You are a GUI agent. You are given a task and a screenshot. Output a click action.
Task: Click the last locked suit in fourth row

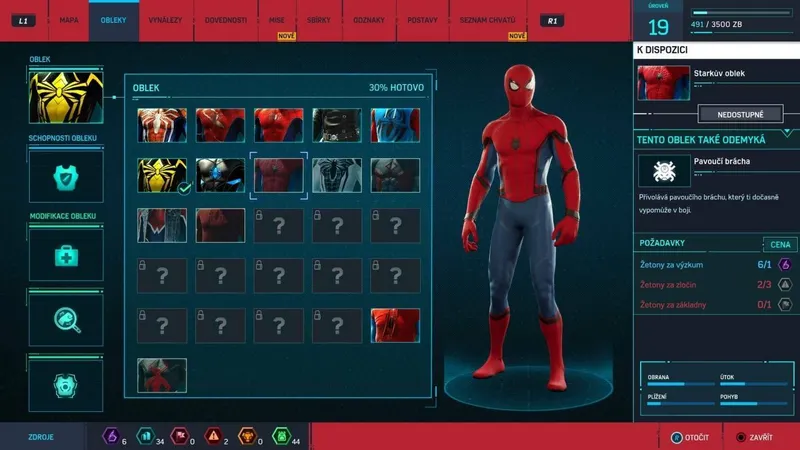(395, 276)
